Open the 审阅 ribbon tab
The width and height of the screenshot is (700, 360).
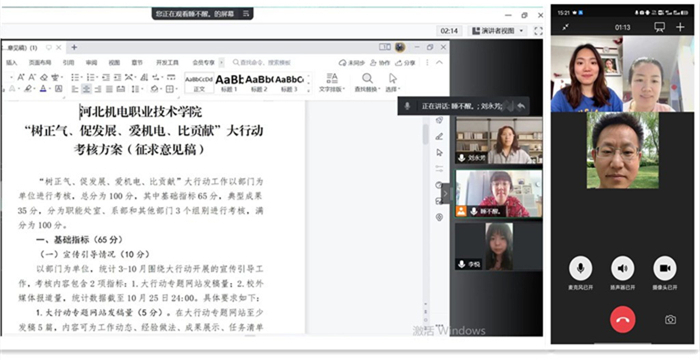point(92,63)
